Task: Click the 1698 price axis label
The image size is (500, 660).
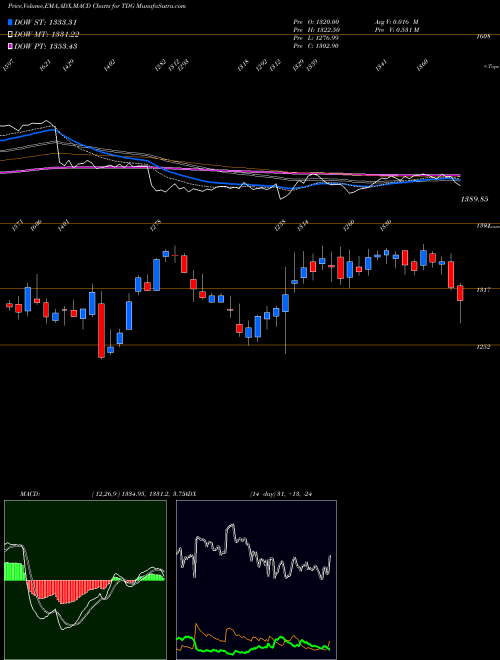Action: 483,37
